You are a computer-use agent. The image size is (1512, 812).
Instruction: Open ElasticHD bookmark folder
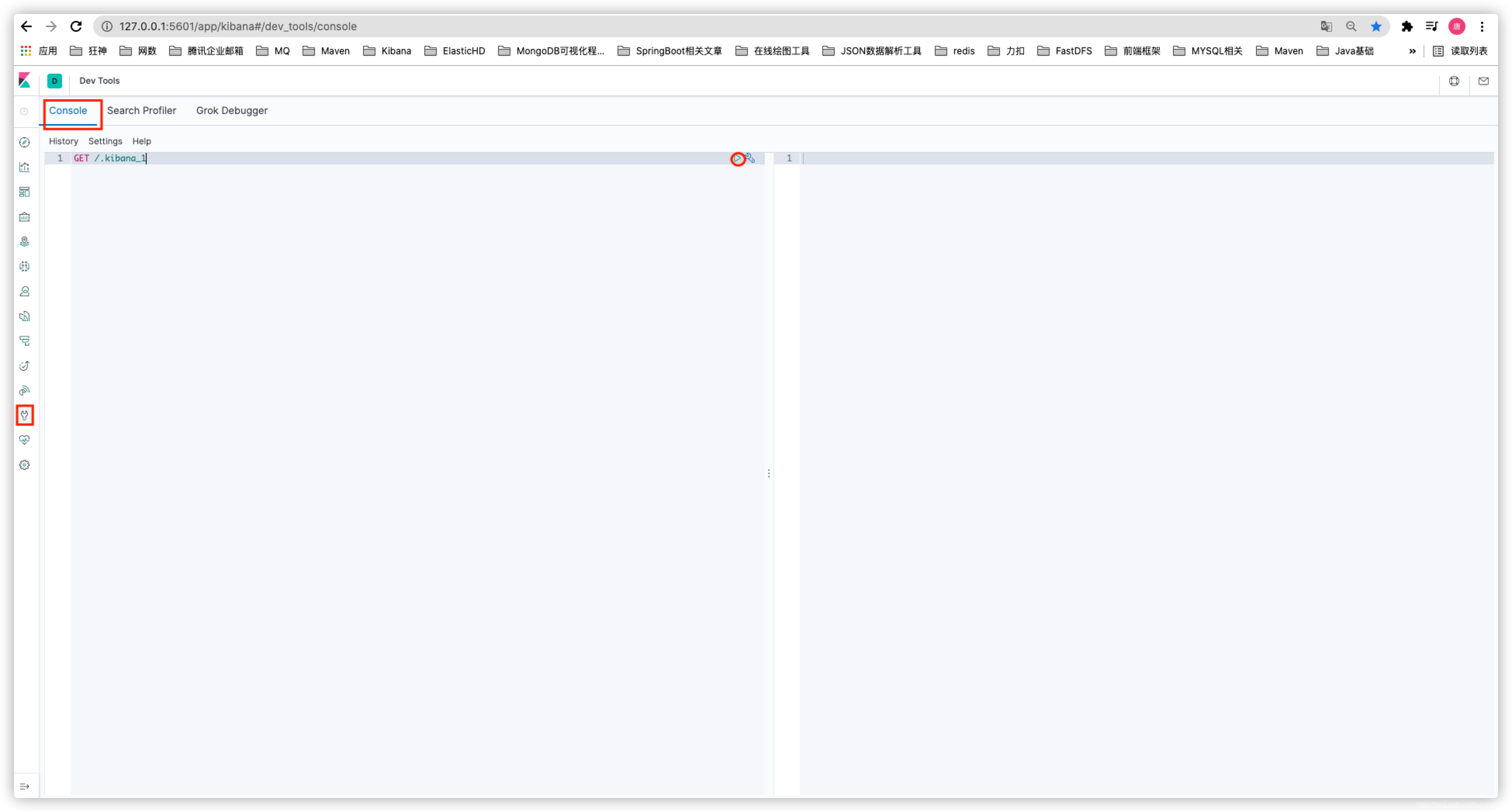[x=455, y=51]
